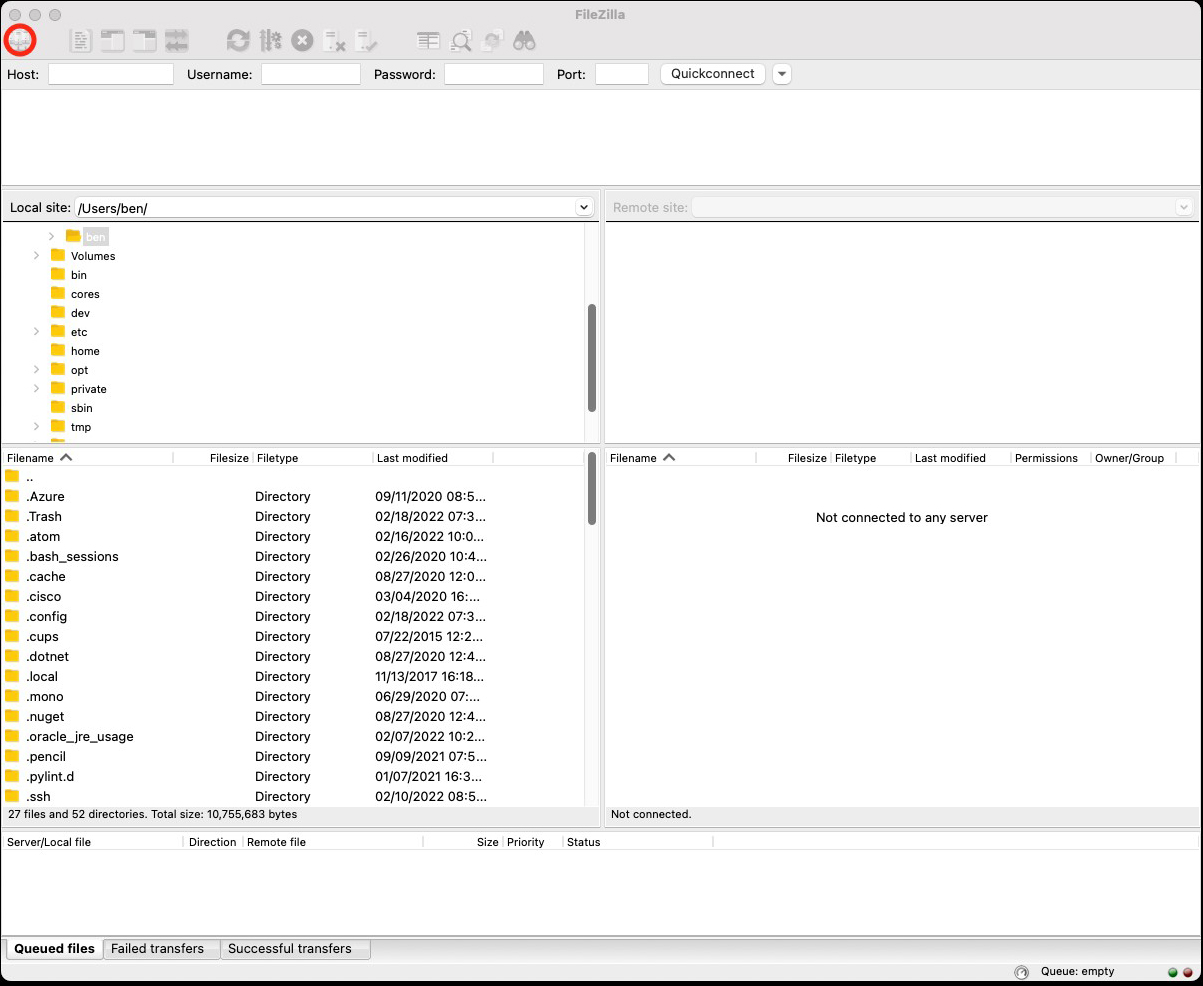Click the process queue toolbar icon

tap(270, 41)
